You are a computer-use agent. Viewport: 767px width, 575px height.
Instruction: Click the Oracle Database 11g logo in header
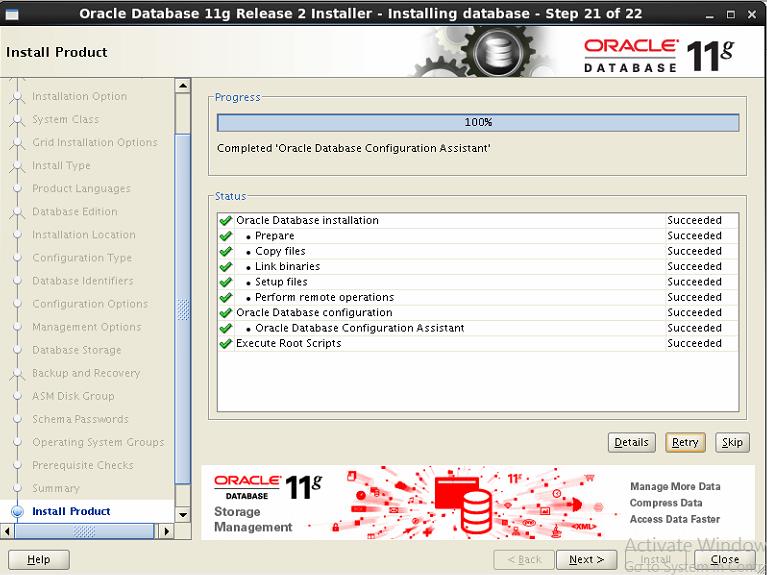pyautogui.click(x=659, y=54)
